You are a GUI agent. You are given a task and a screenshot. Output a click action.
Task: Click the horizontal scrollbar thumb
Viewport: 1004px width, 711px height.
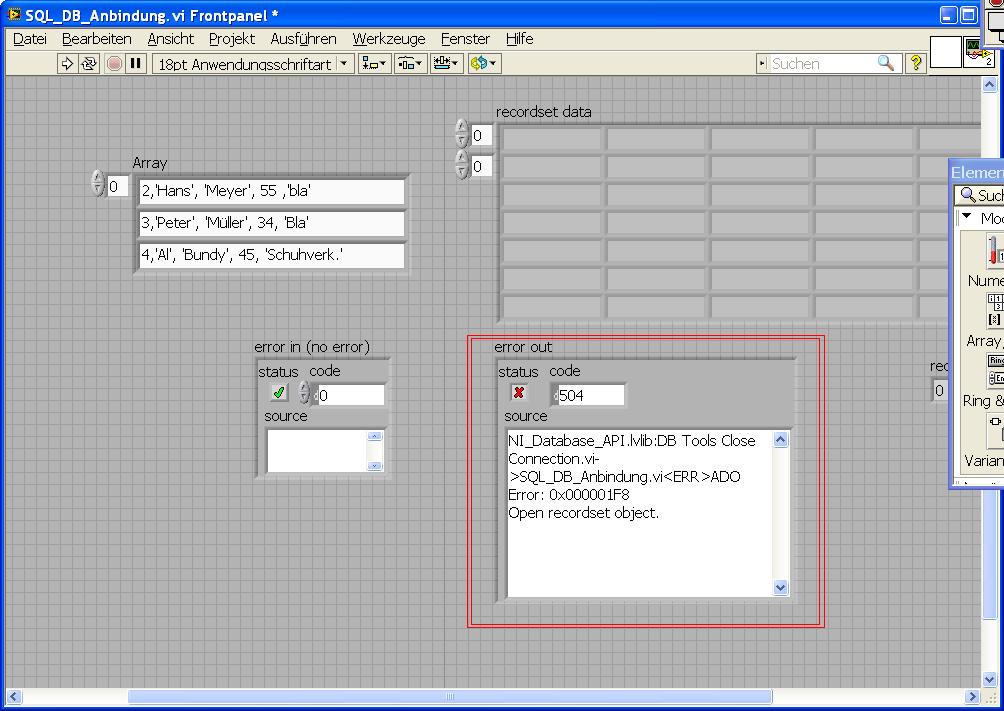pyautogui.click(x=450, y=696)
